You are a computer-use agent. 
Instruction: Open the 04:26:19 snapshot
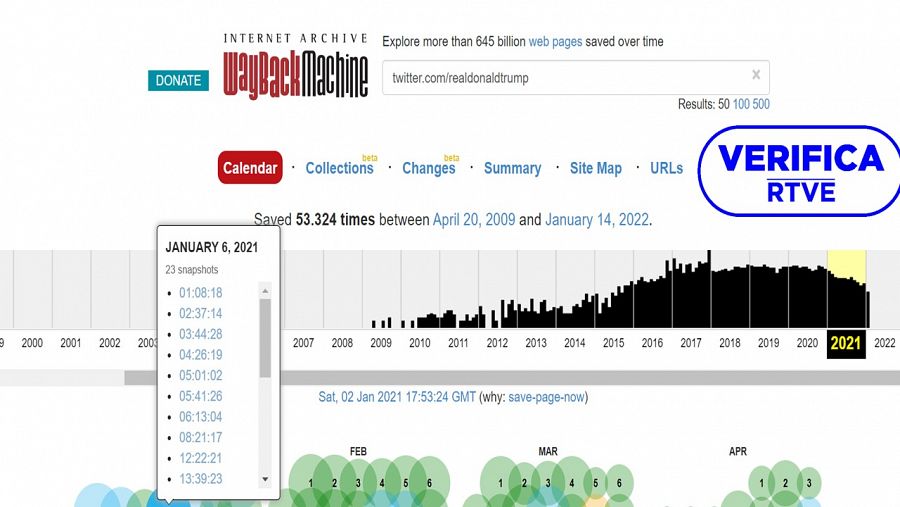[200, 355]
